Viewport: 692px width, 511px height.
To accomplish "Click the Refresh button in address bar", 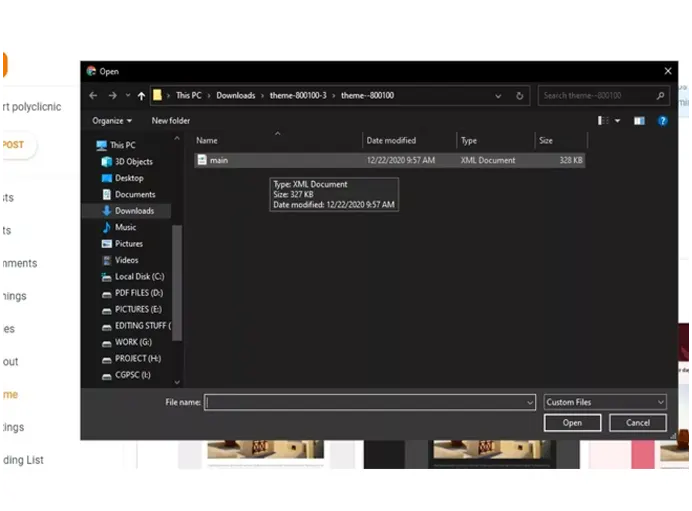I will tap(520, 96).
